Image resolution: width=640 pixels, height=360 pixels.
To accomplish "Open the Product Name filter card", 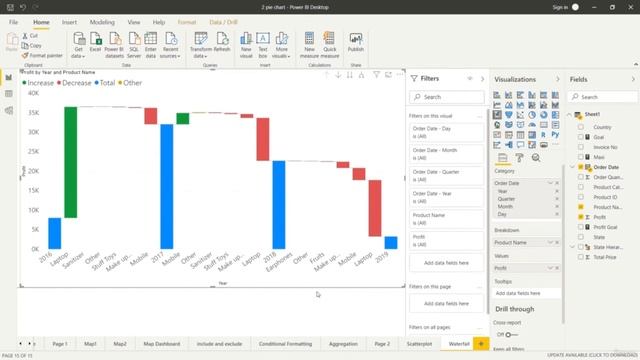I will [446, 219].
